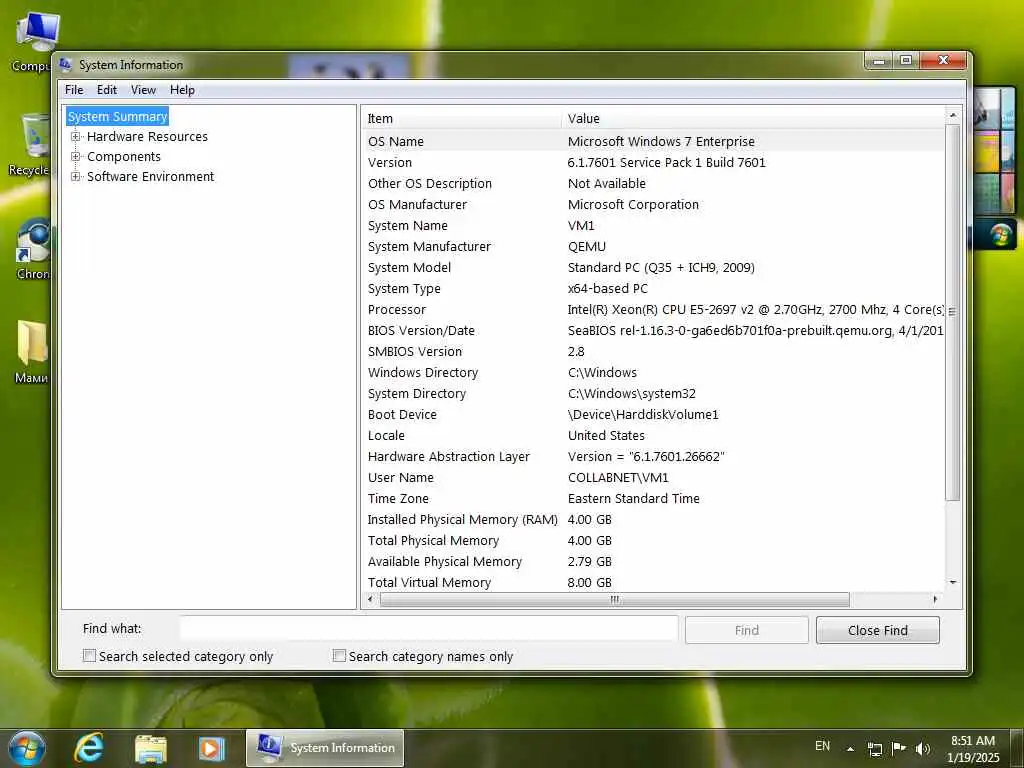
Task: Launch Internet Explorer from the taskbar
Action: pos(89,748)
